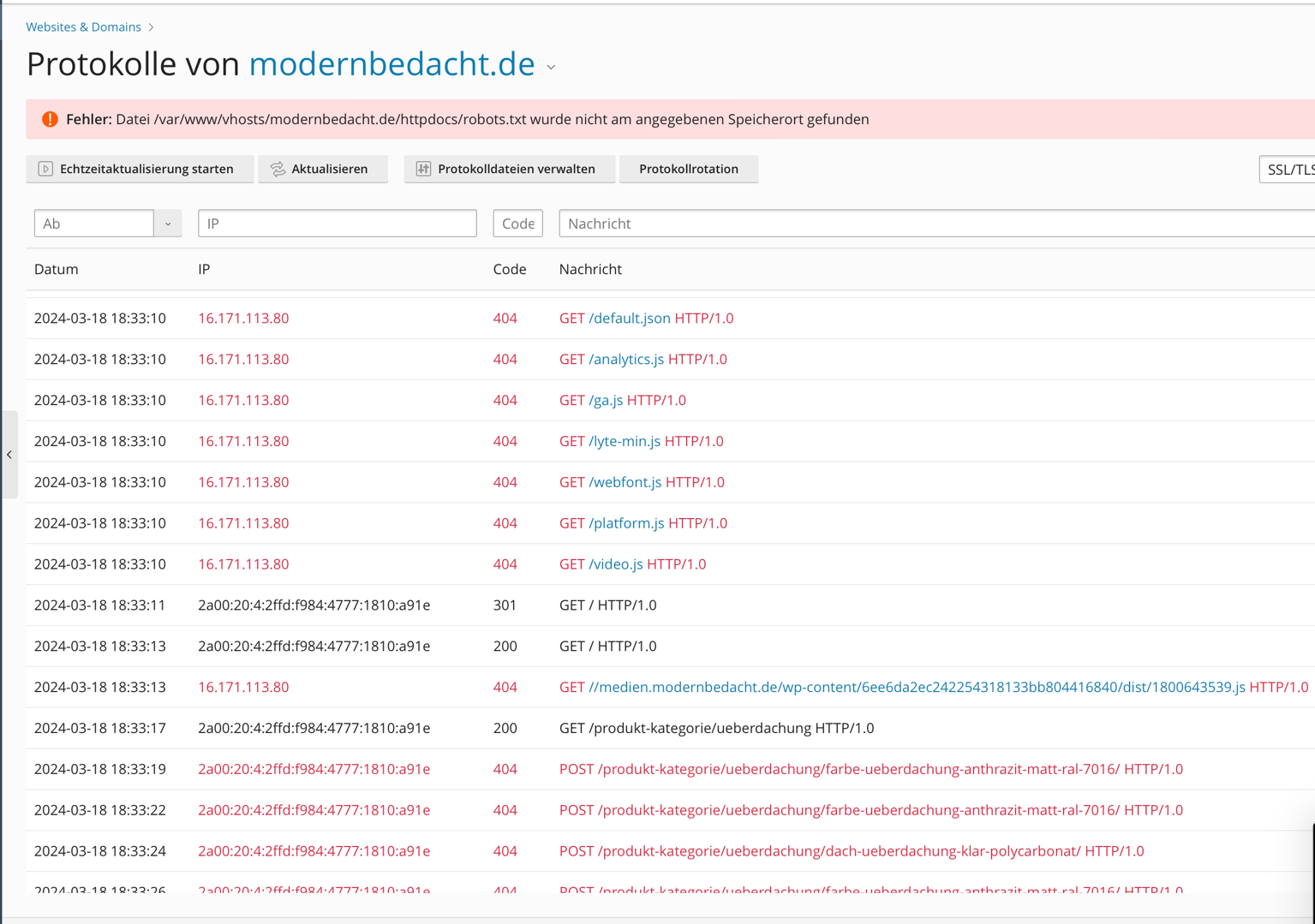Click the refresh arrows icon beside Aktualisieren
The width and height of the screenshot is (1315, 924).
[278, 169]
